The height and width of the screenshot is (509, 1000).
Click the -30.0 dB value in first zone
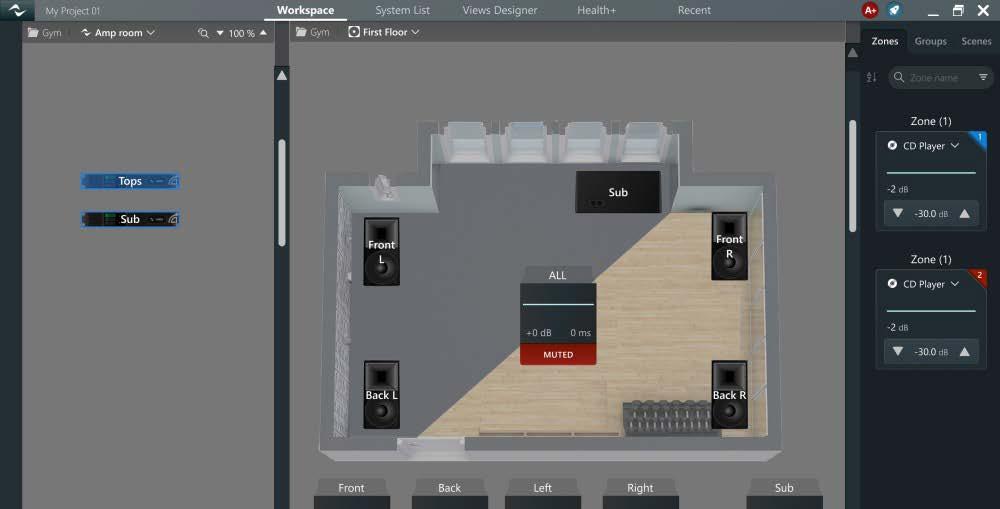point(931,214)
